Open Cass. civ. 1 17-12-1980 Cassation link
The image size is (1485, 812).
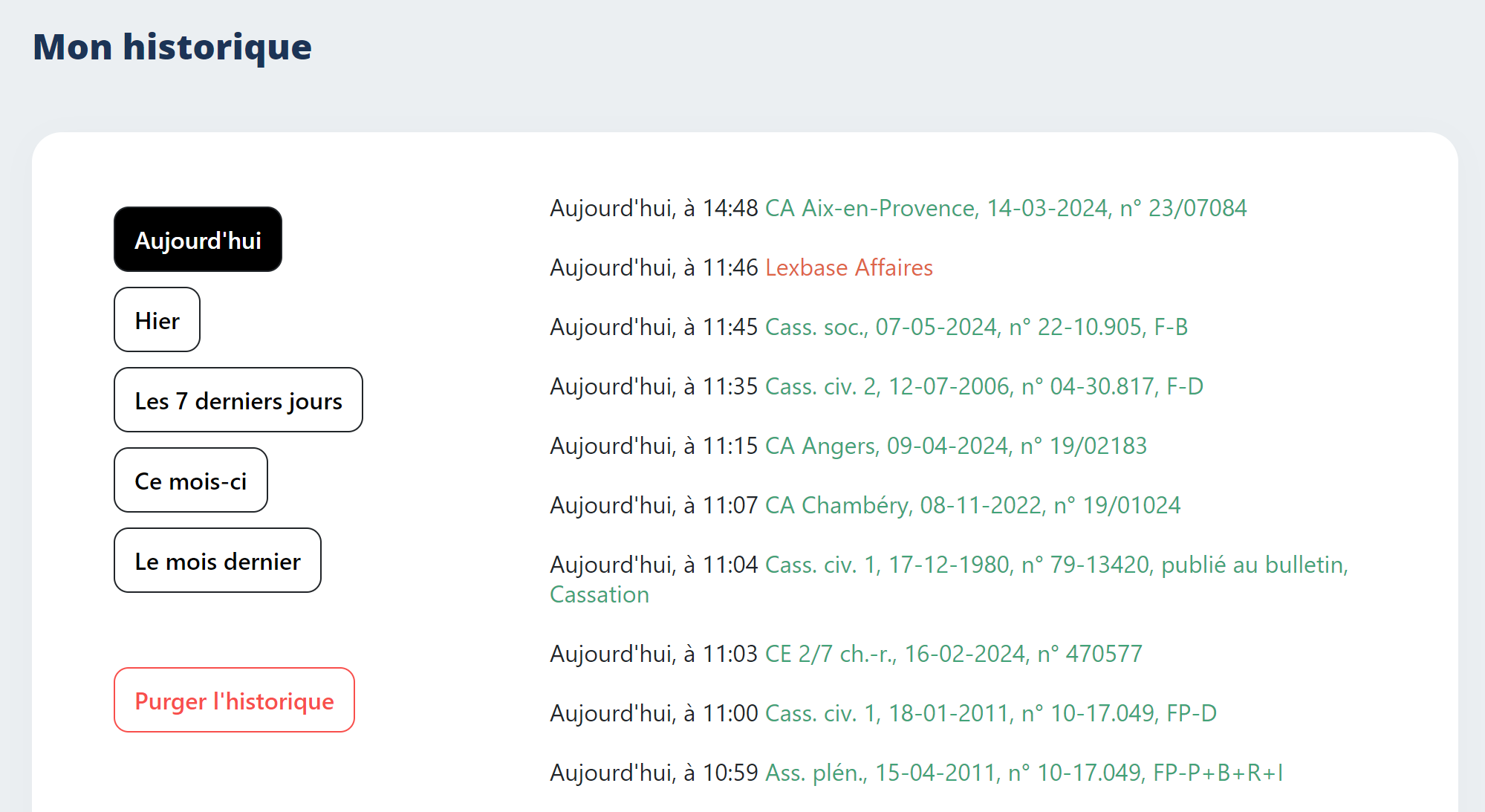tap(1056, 565)
